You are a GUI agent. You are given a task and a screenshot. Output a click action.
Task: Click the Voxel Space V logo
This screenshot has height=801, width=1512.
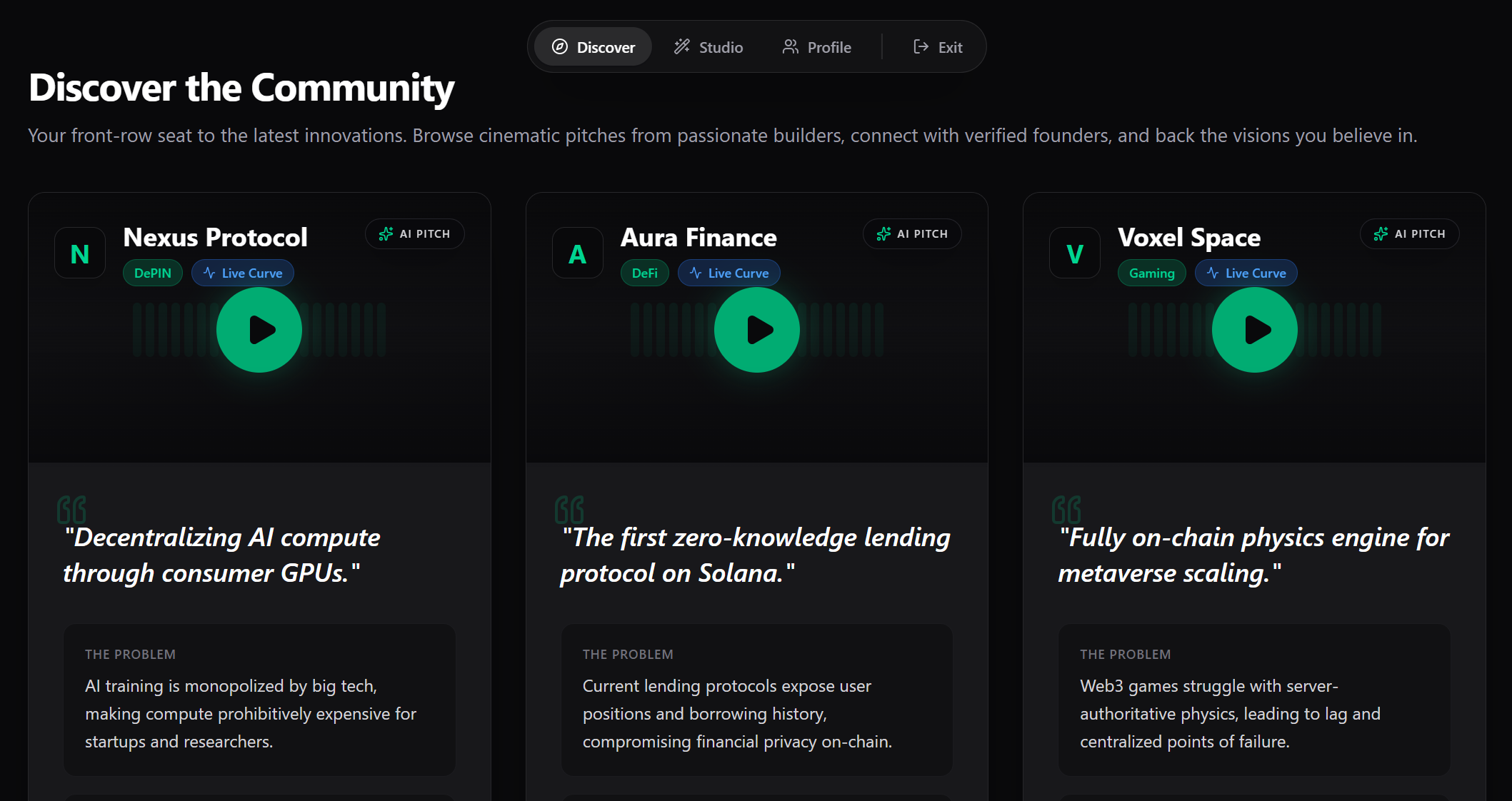click(x=1074, y=253)
